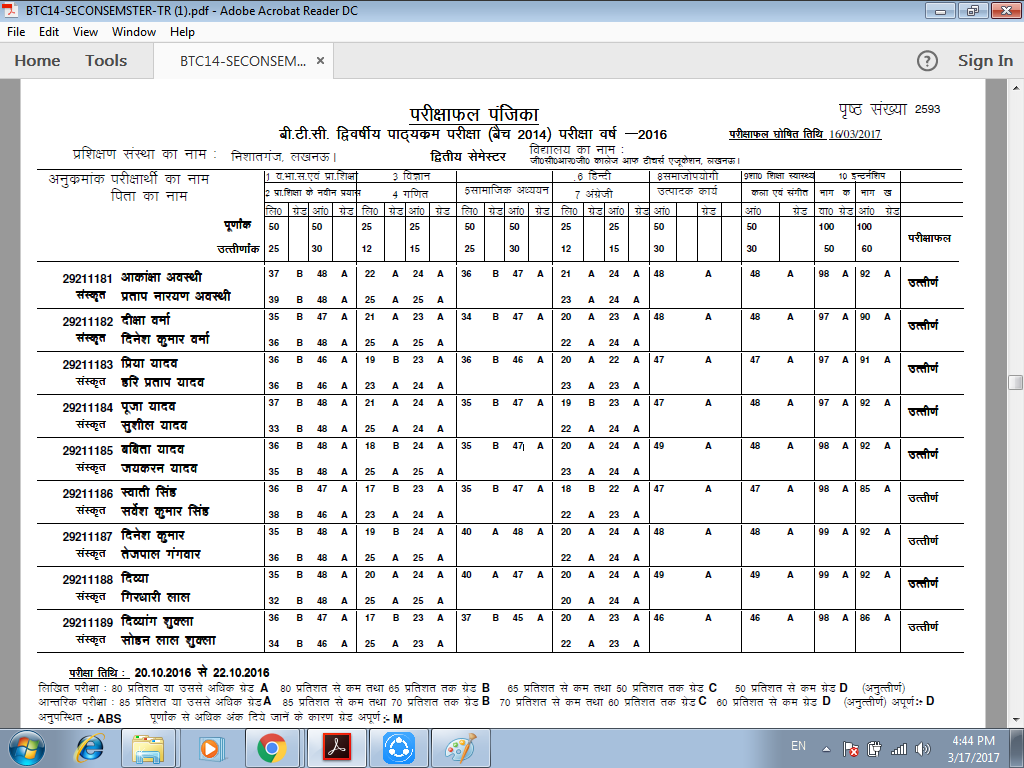
Task: Click the declared date 16/03/2017
Action: [855, 134]
